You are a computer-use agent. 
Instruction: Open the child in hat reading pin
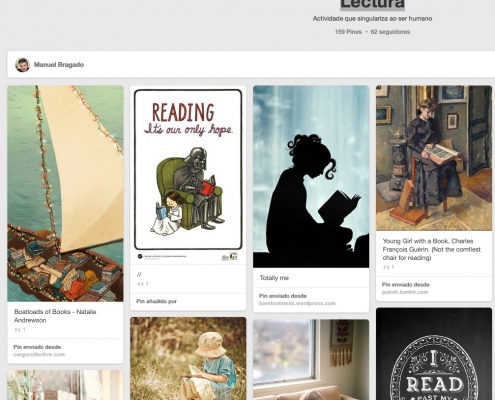pyautogui.click(x=188, y=359)
